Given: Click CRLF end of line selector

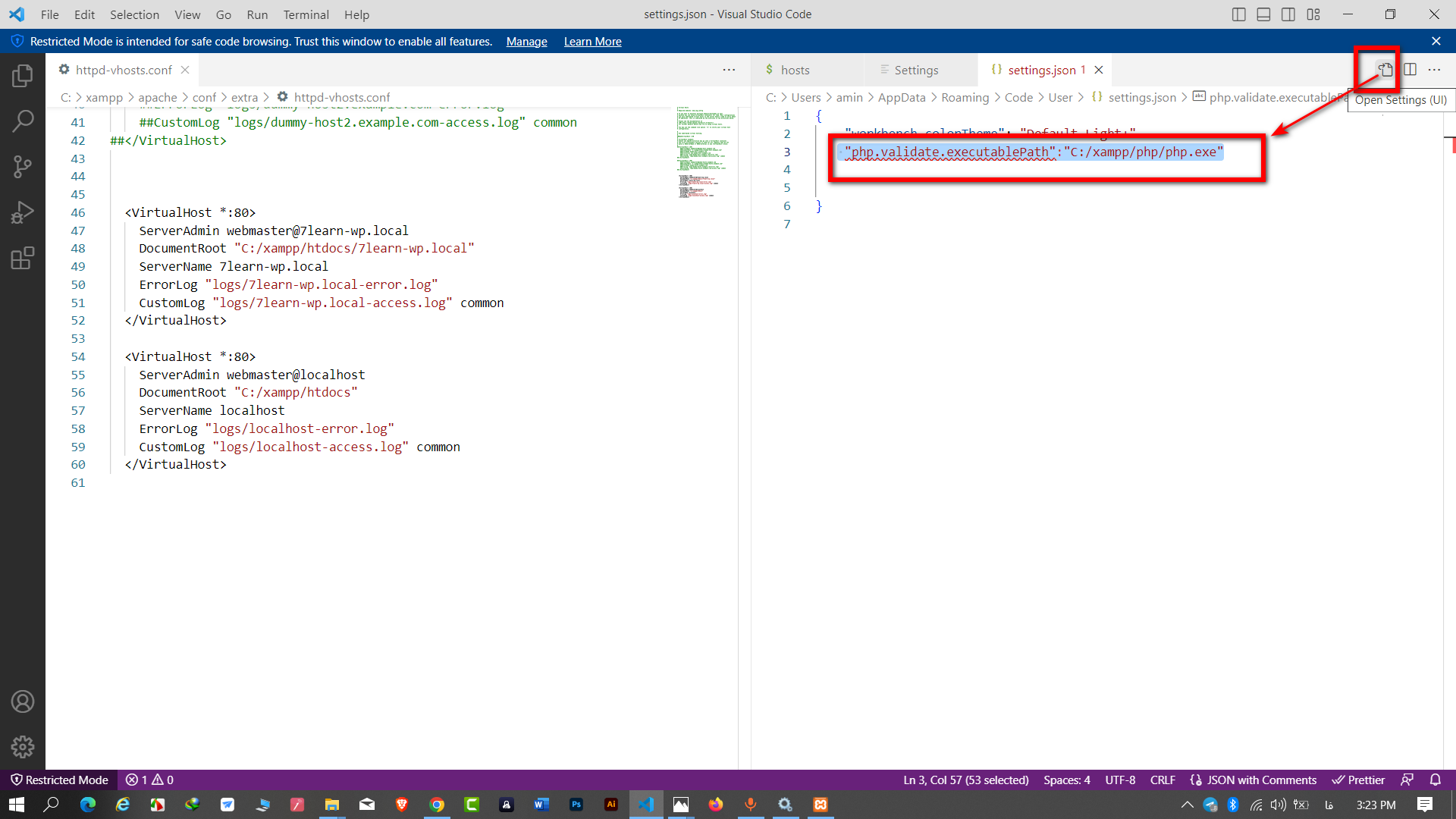Looking at the screenshot, I should pos(1163,780).
